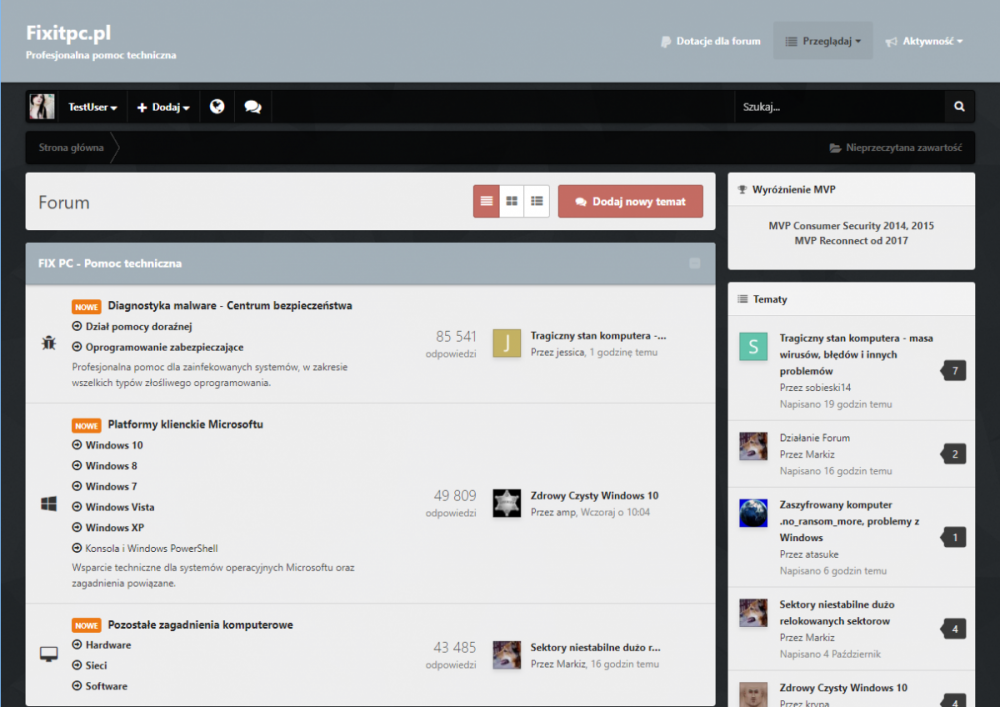
Task: Collapse the FIX PC - Pomoc techniczna category
Action: 695,264
